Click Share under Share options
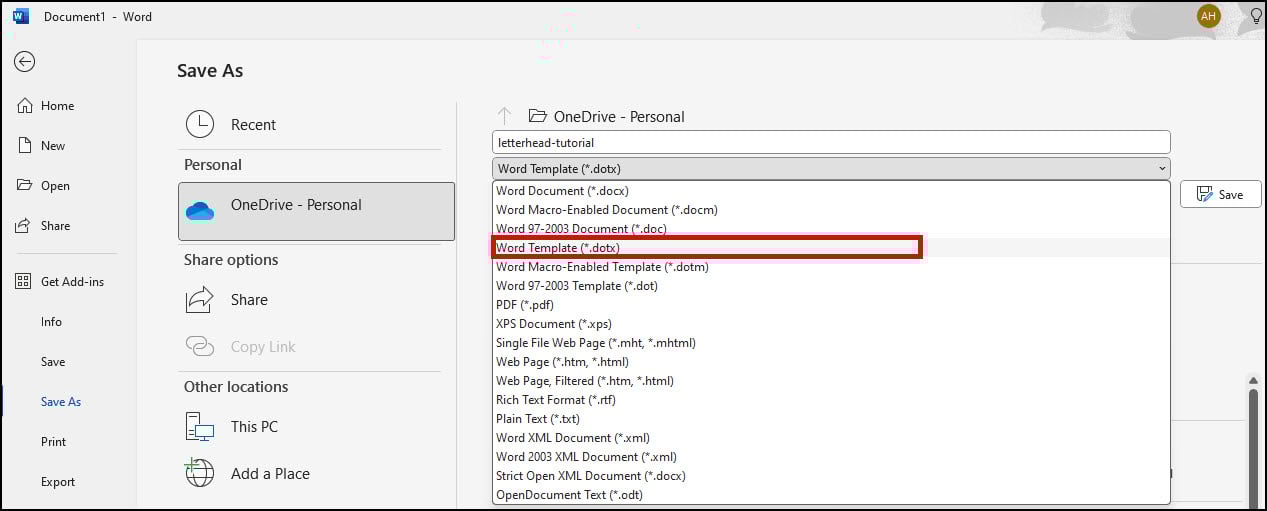 (x=248, y=300)
